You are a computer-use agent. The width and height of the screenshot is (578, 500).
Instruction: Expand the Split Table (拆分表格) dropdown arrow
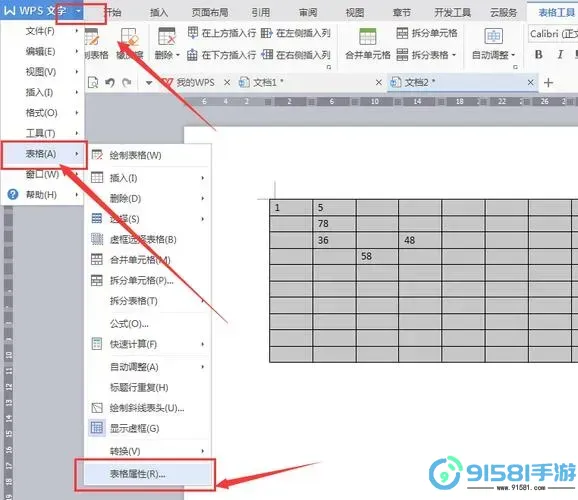click(x=454, y=55)
